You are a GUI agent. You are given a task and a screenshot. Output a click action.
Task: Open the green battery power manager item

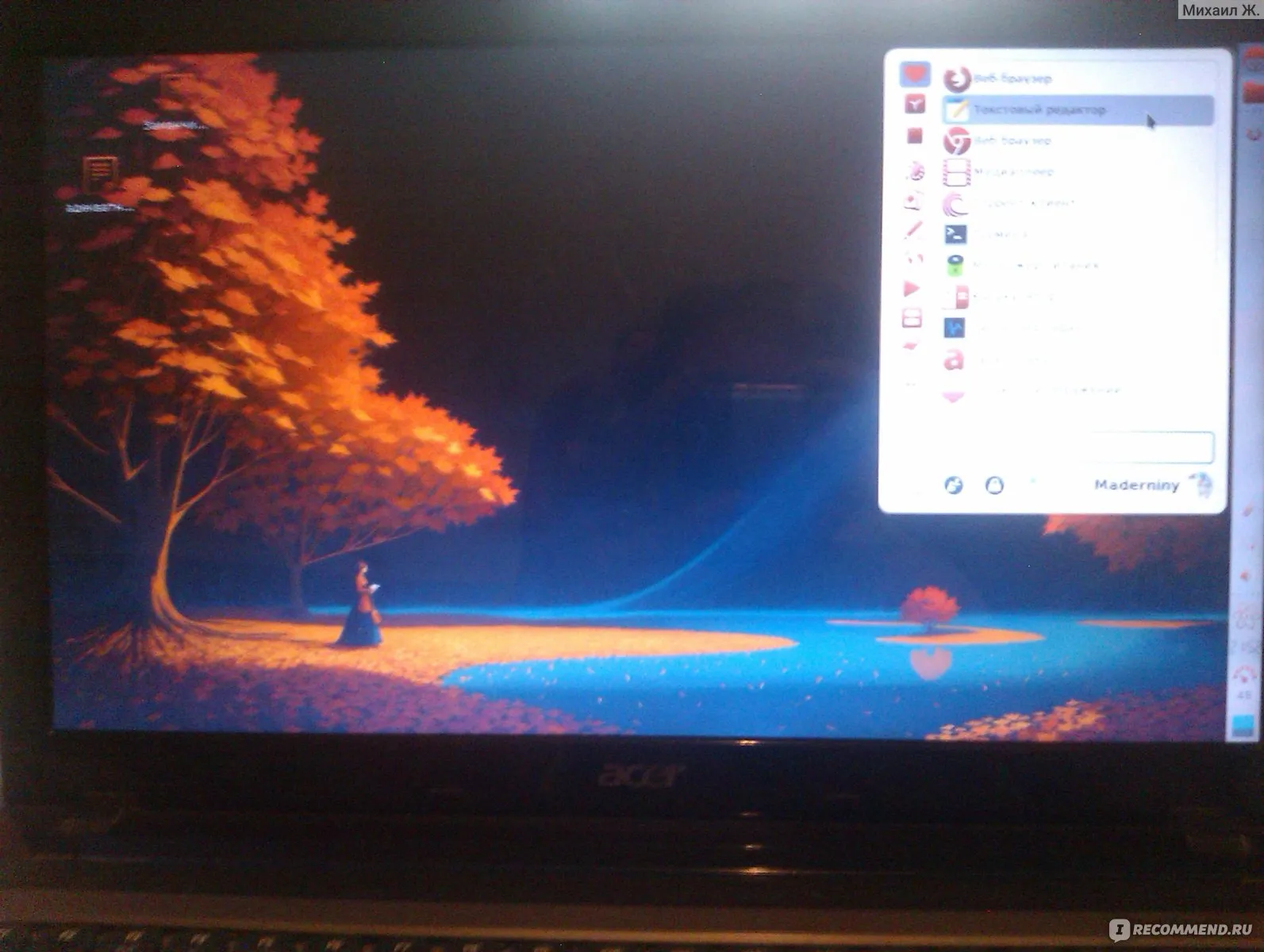[x=1076, y=266]
